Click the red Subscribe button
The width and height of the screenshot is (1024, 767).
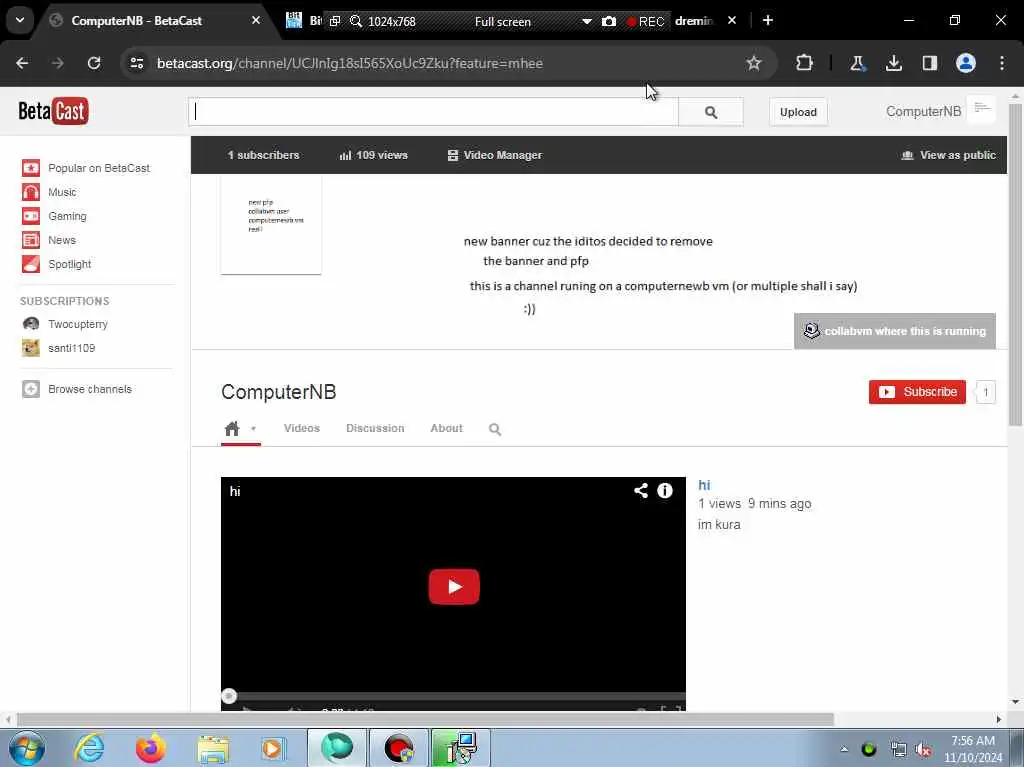(x=917, y=392)
